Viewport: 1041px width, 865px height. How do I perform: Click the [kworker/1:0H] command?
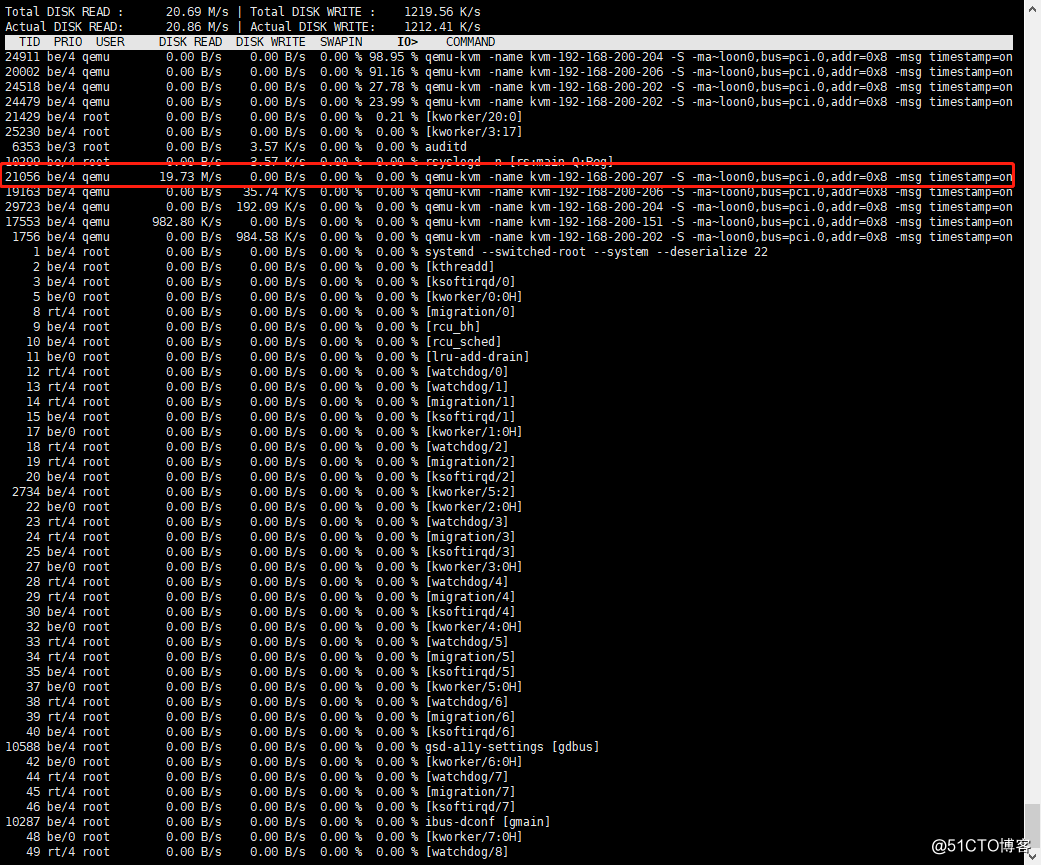[x=474, y=432]
